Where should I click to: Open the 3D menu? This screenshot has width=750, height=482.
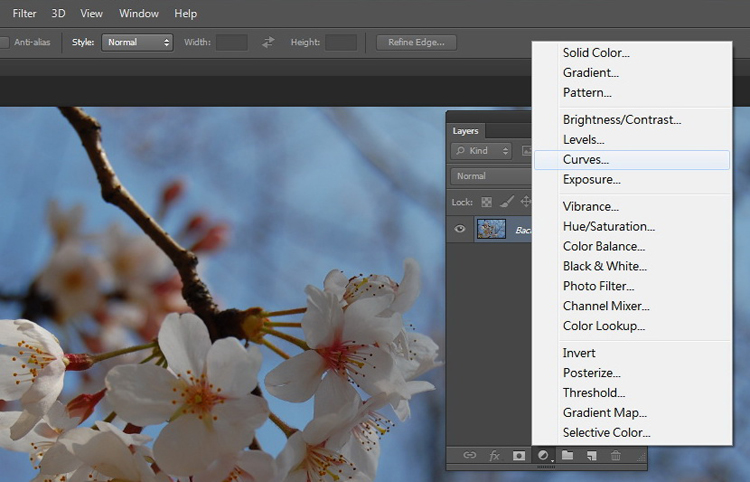point(58,13)
